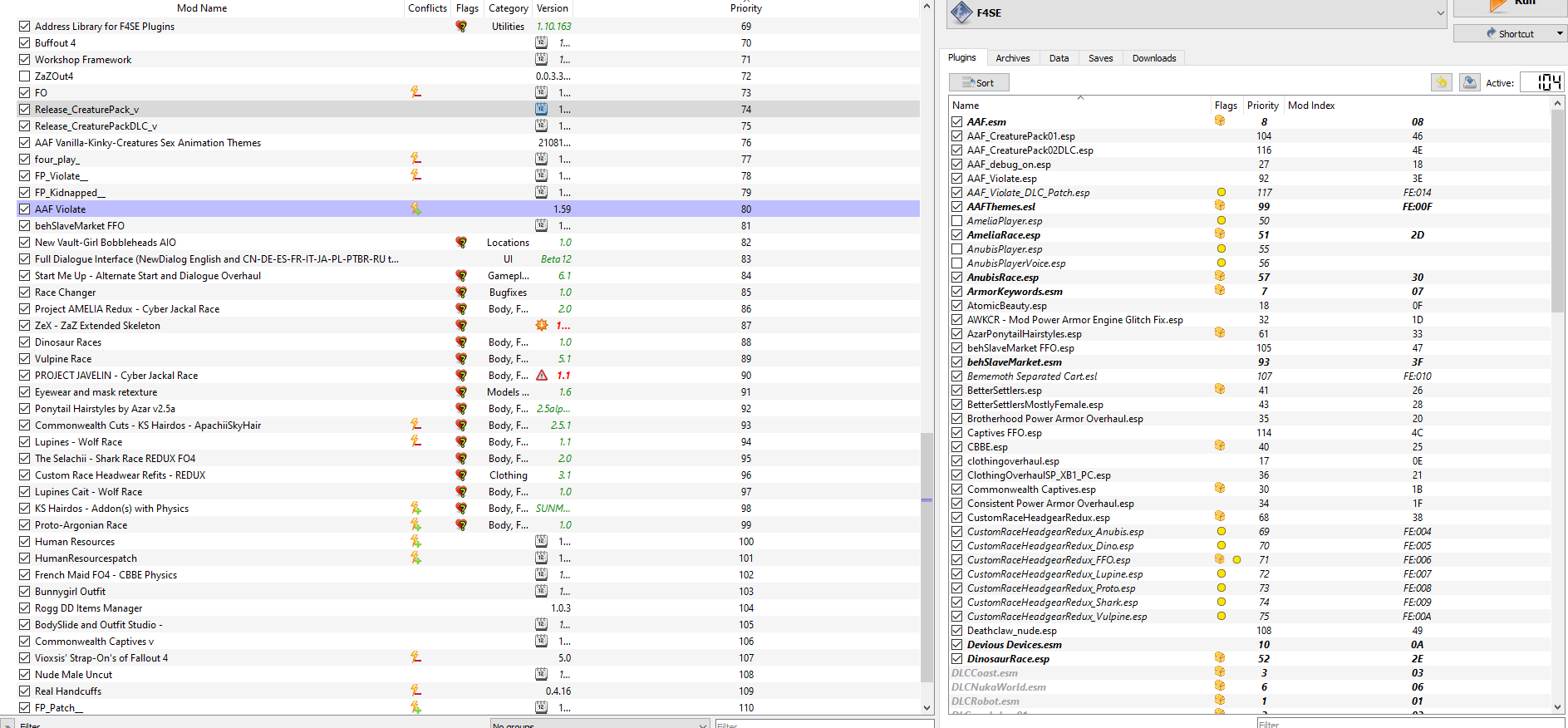
Task: Click the flag icon of ArmorKeywords.esm
Action: 1220,291
